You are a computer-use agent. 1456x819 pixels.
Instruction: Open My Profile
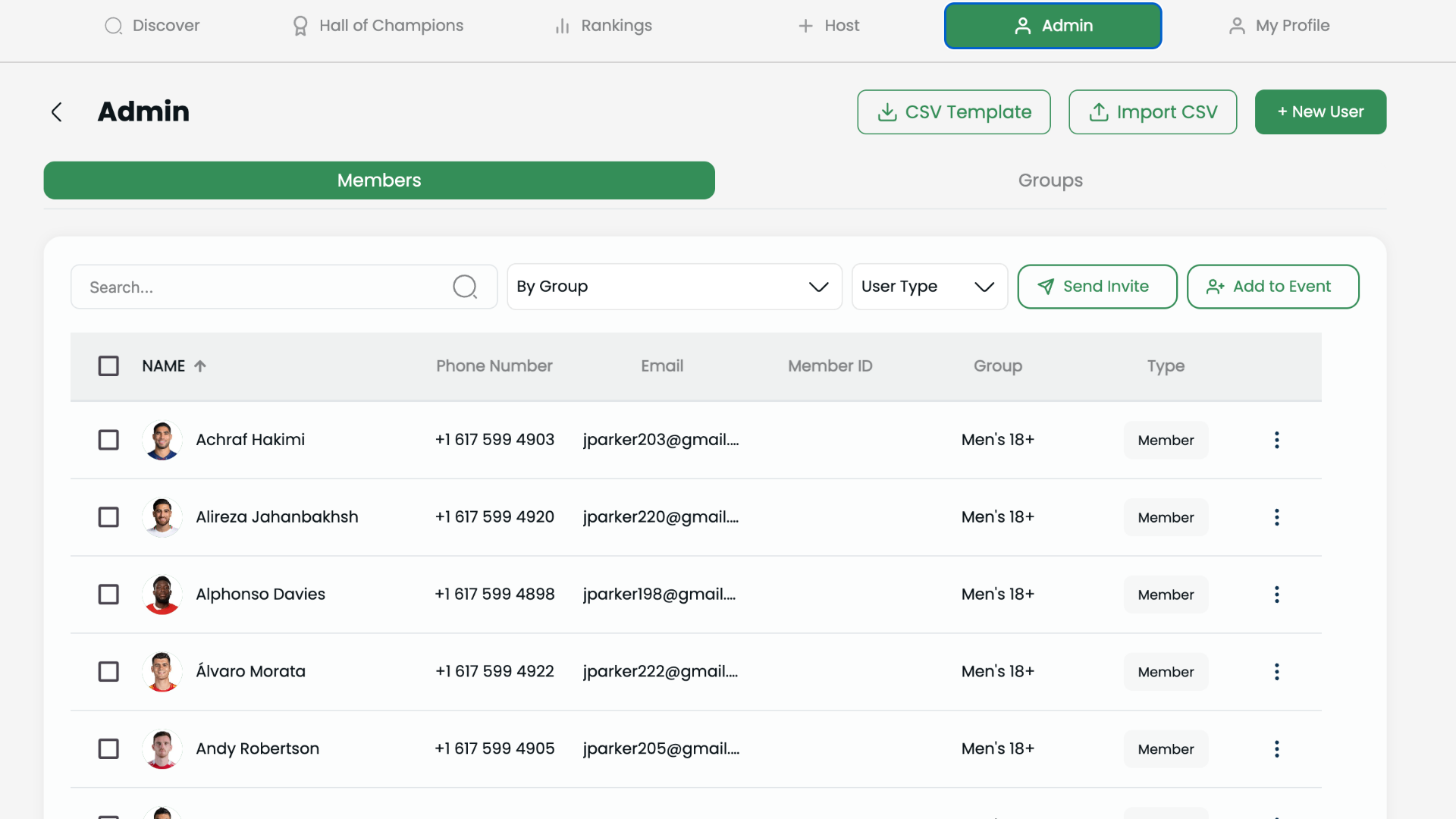pyautogui.click(x=1279, y=26)
